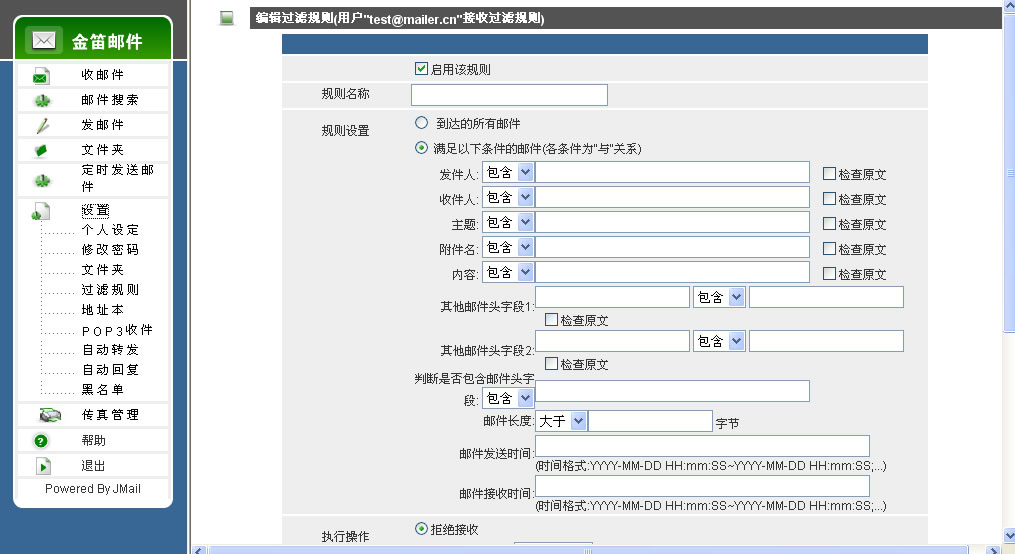Click the 发邮件 pen icon
The image size is (1015, 554).
tap(41, 126)
